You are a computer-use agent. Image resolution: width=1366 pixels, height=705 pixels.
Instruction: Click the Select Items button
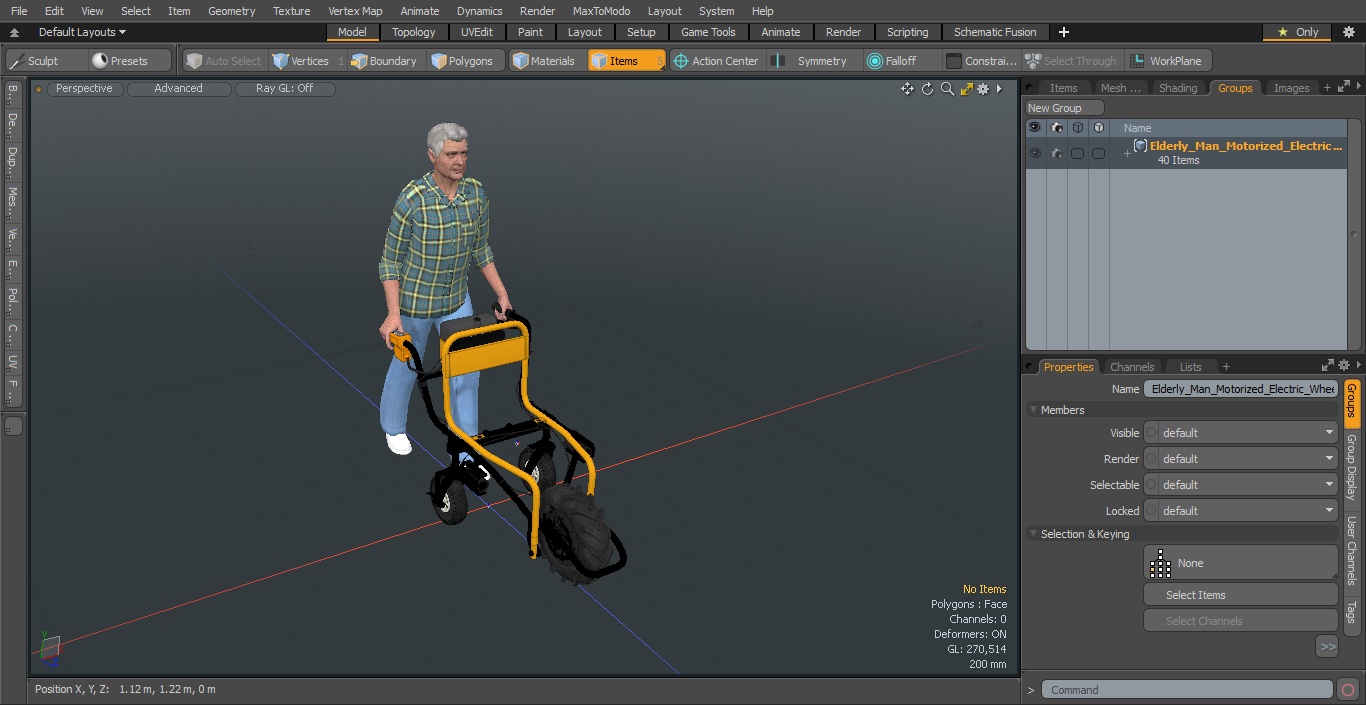1240,595
